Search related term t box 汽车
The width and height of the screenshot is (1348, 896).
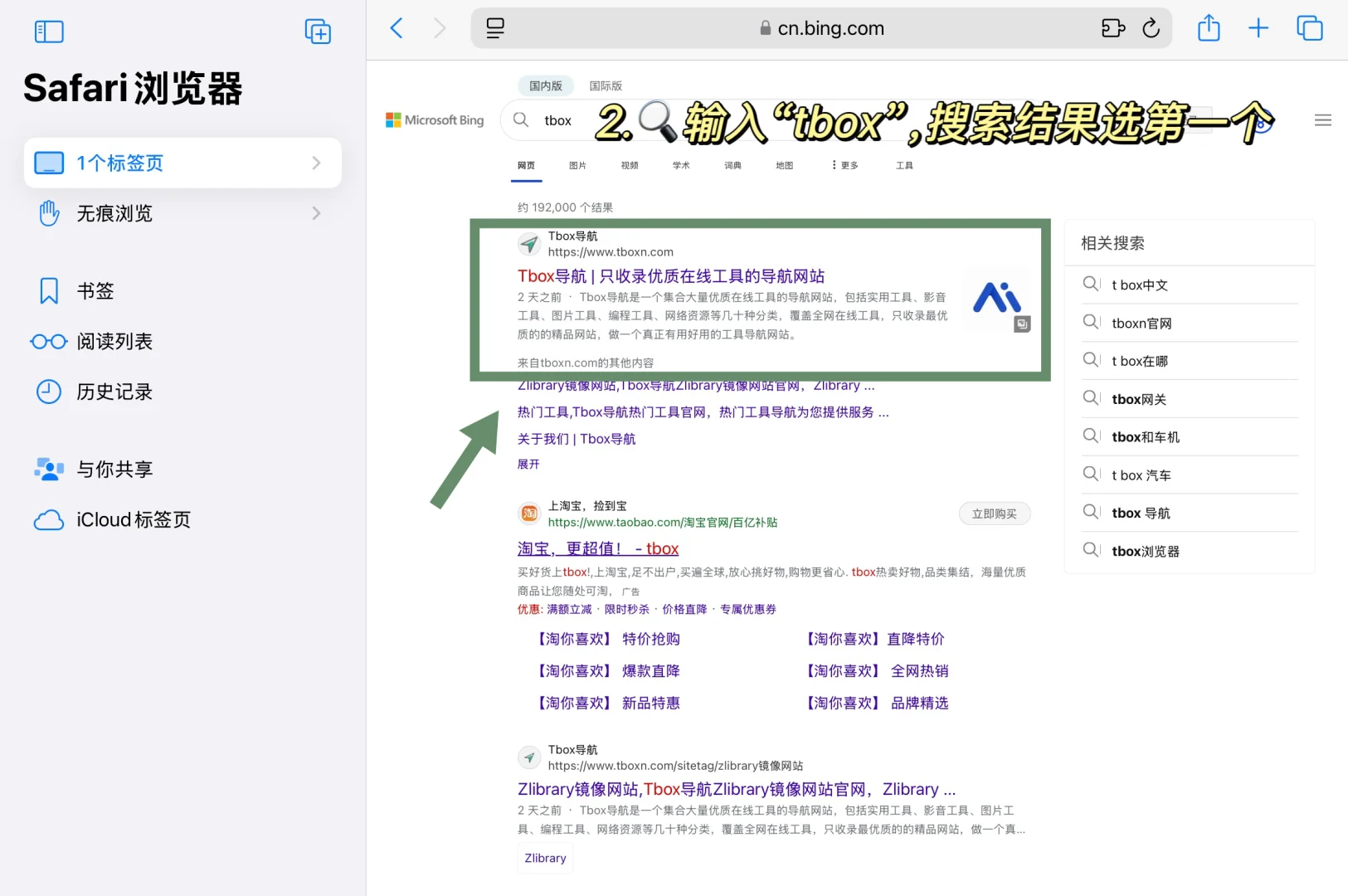click(x=1190, y=475)
